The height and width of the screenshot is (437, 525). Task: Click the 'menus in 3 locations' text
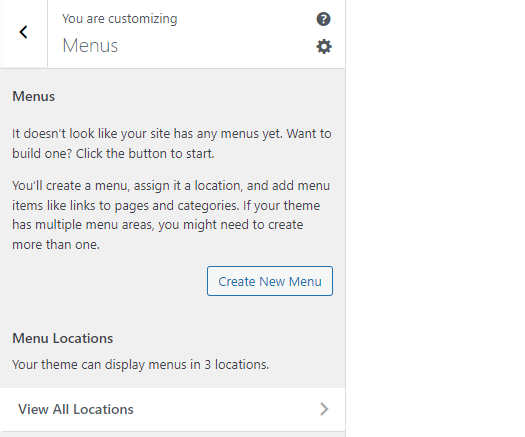[x=209, y=365]
